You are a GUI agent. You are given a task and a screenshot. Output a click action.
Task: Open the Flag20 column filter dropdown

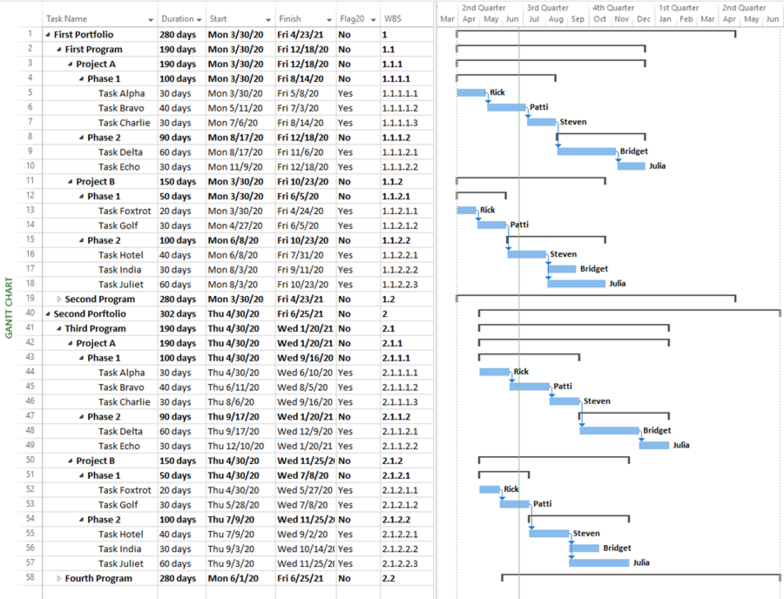click(x=373, y=20)
